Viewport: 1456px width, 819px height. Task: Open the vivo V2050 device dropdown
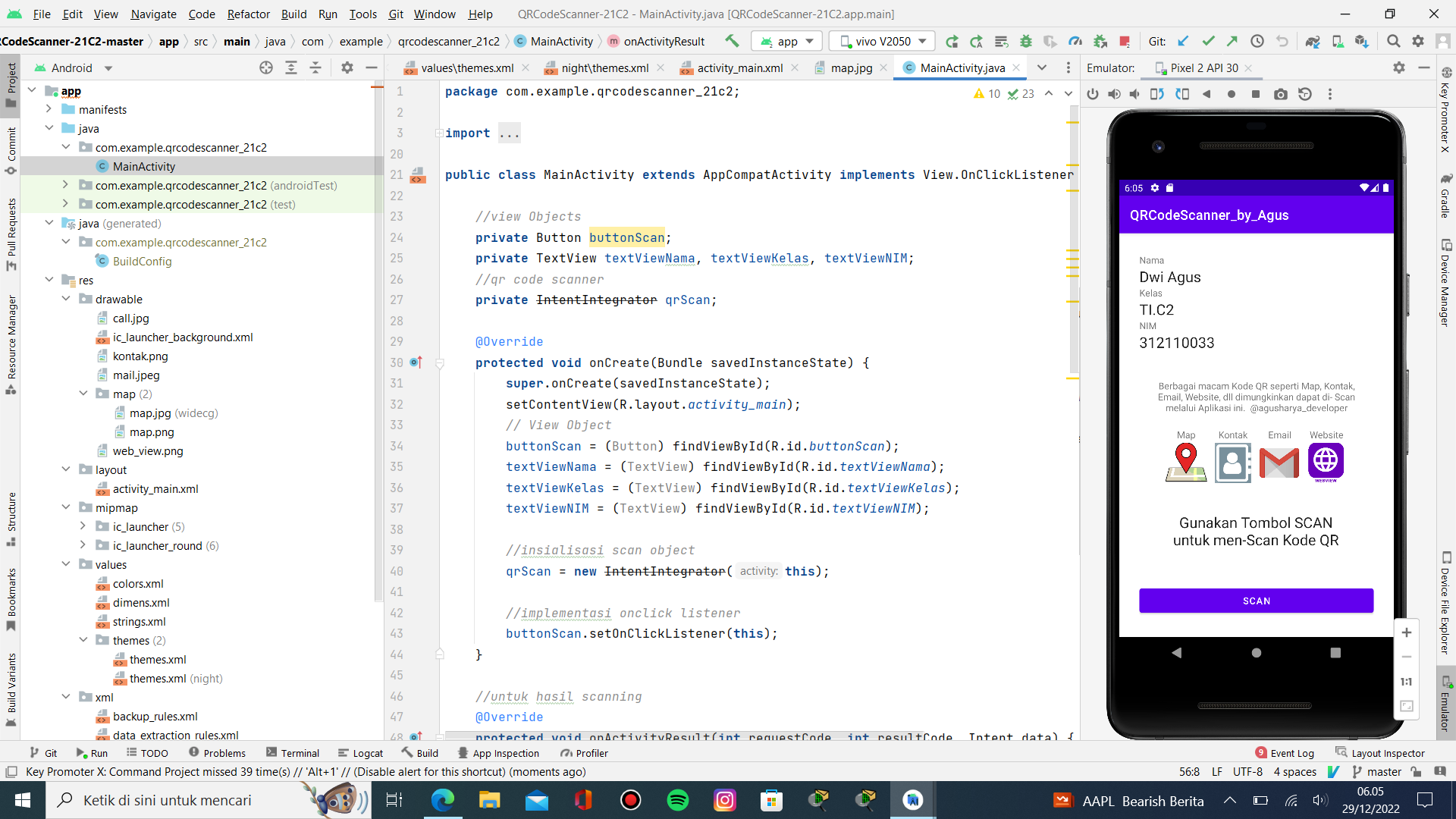coord(882,41)
